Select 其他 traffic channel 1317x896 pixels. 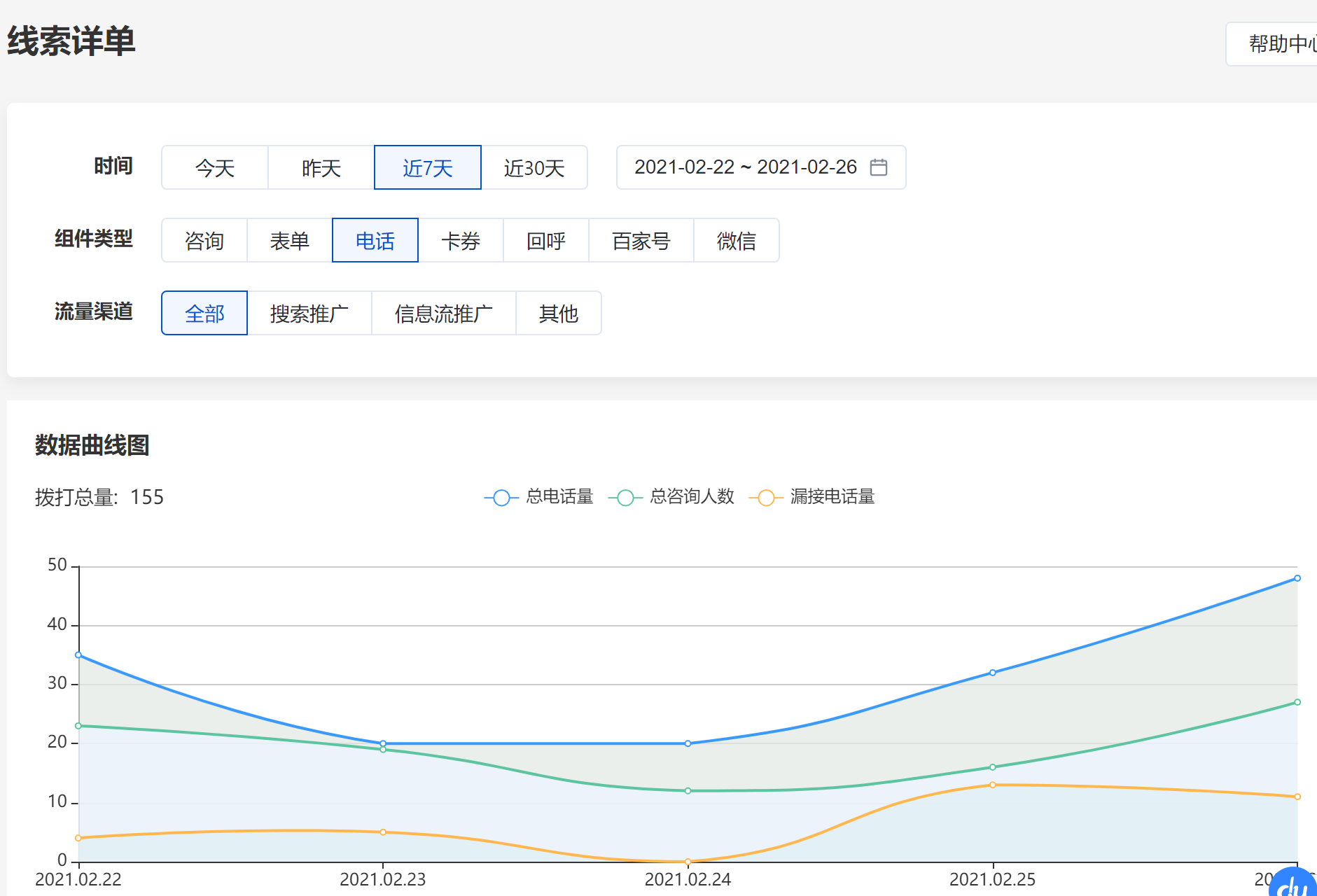(559, 313)
